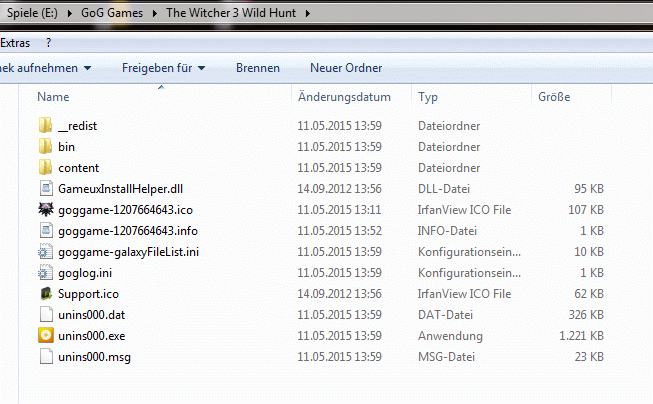This screenshot has width=653, height=404.
Task: Click the unins000.exe disc icon
Action: (46, 335)
